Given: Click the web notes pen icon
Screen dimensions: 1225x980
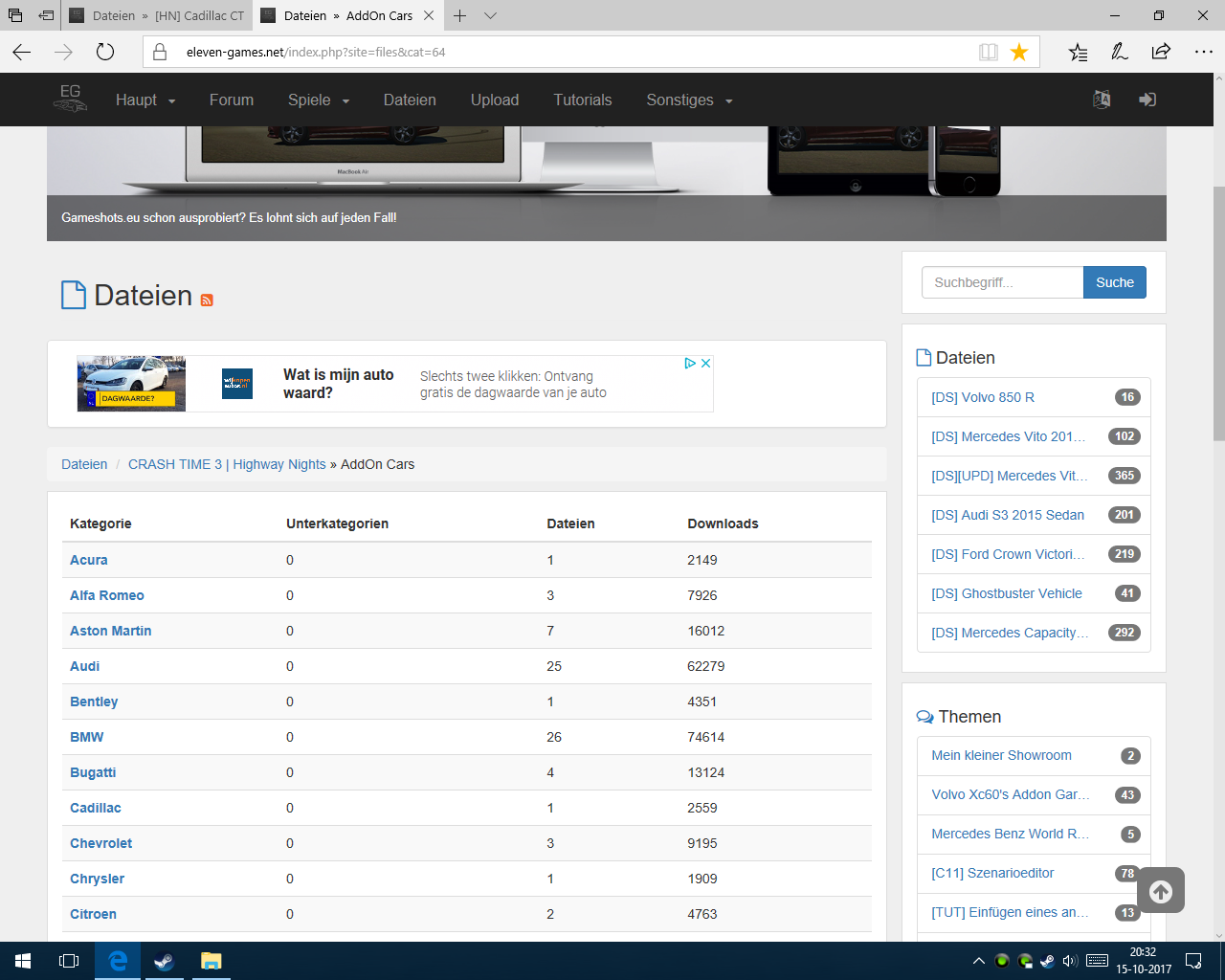Looking at the screenshot, I should click(x=1120, y=52).
